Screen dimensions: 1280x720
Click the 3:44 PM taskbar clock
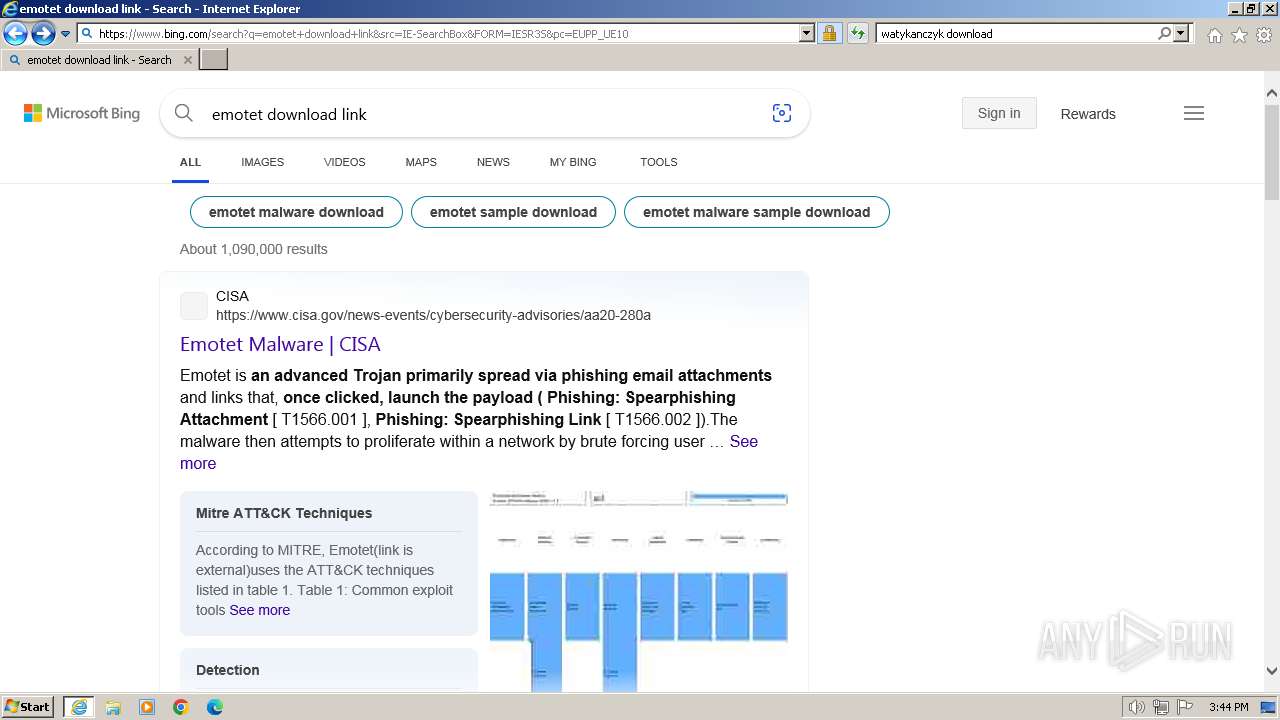(1228, 707)
